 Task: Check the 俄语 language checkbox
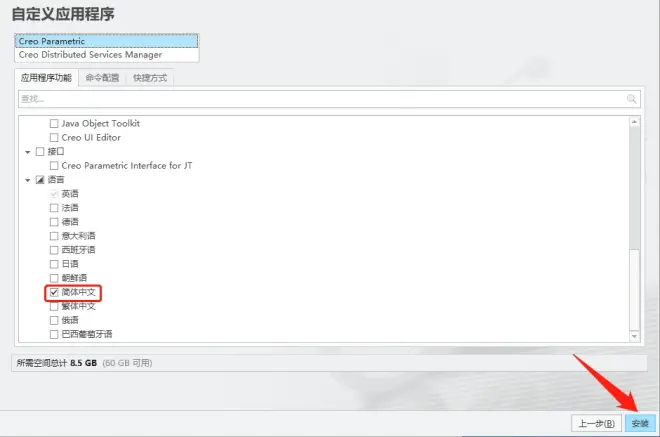point(54,320)
